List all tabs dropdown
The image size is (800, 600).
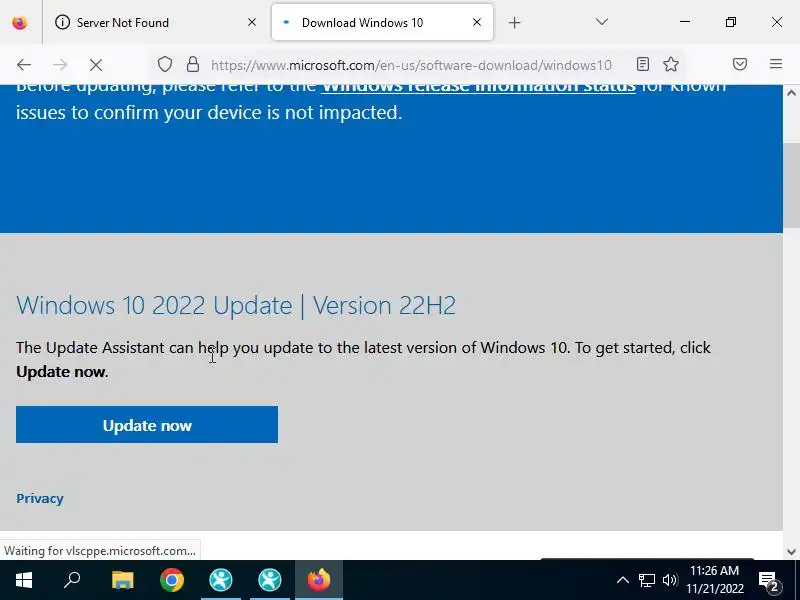coord(602,22)
